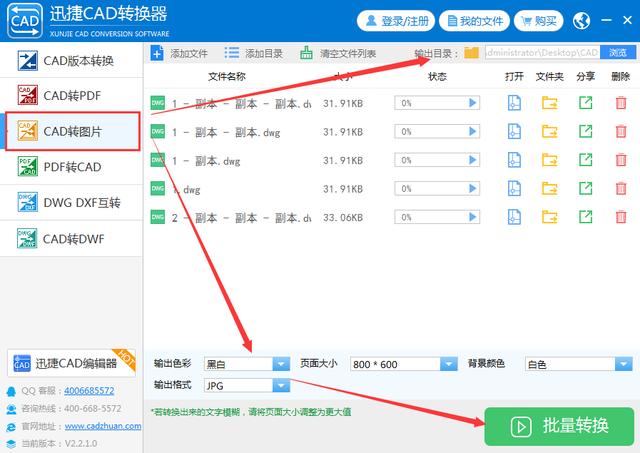Click the 浏览 browse button
Viewport: 640px width, 453px height.
coord(618,52)
